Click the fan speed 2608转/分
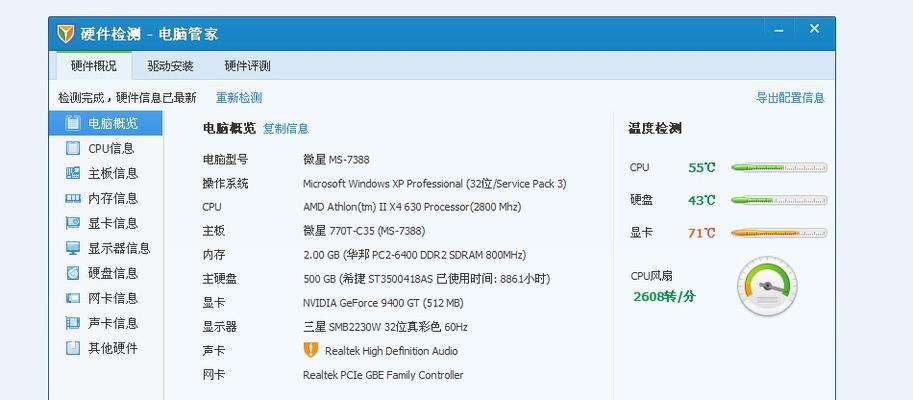This screenshot has height=400, width=913. (664, 296)
